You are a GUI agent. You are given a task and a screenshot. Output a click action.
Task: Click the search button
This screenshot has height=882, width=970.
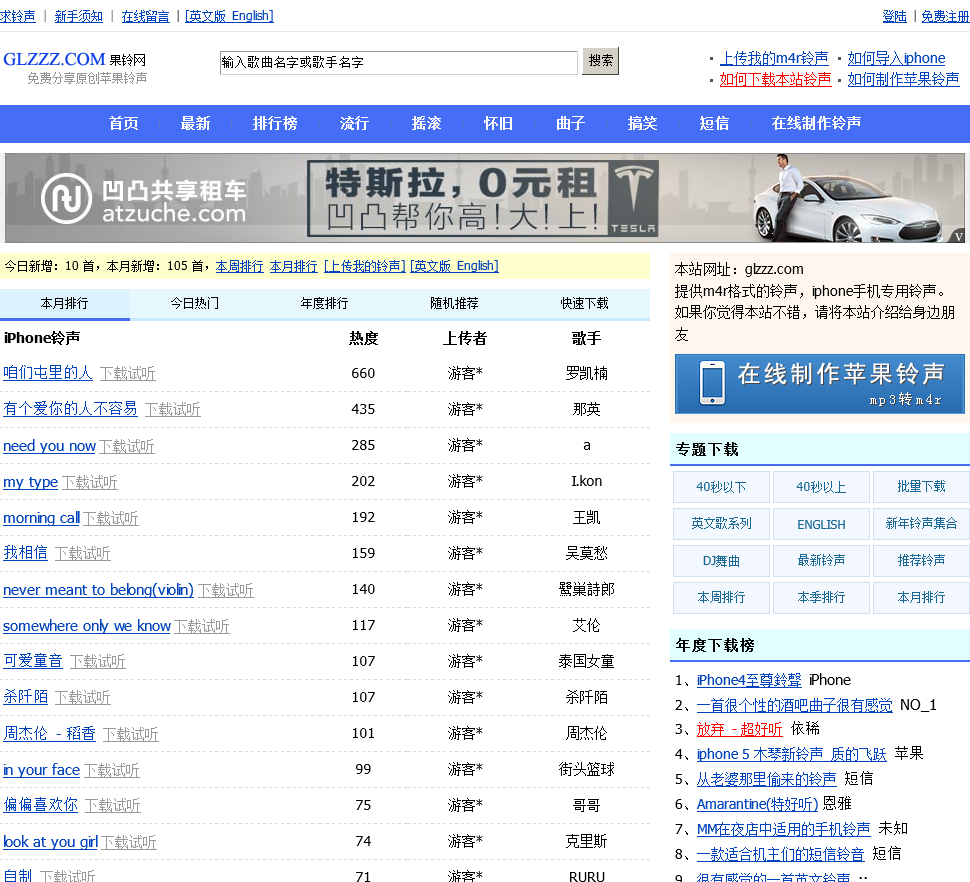pyautogui.click(x=601, y=61)
